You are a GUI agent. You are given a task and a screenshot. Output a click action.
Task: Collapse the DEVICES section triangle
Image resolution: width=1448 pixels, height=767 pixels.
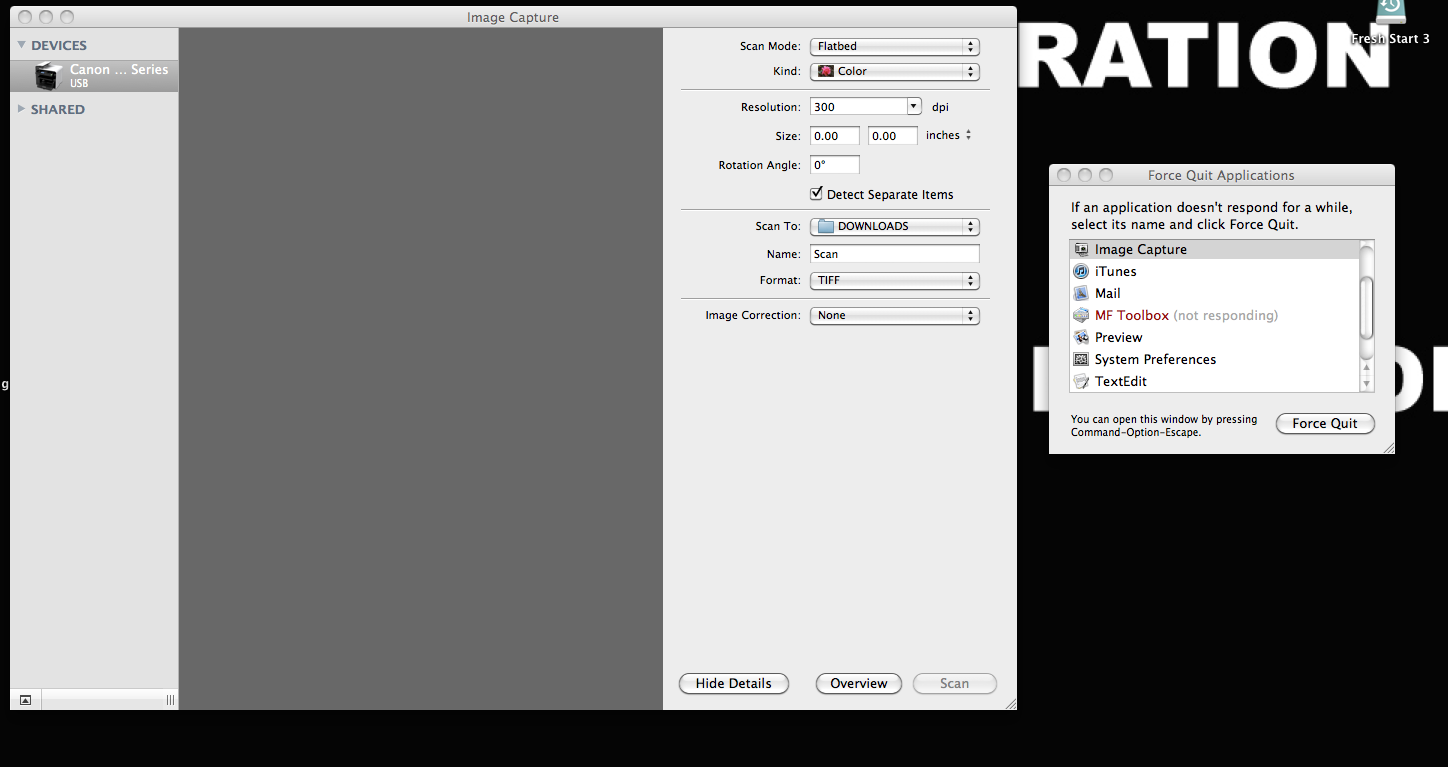click(21, 45)
